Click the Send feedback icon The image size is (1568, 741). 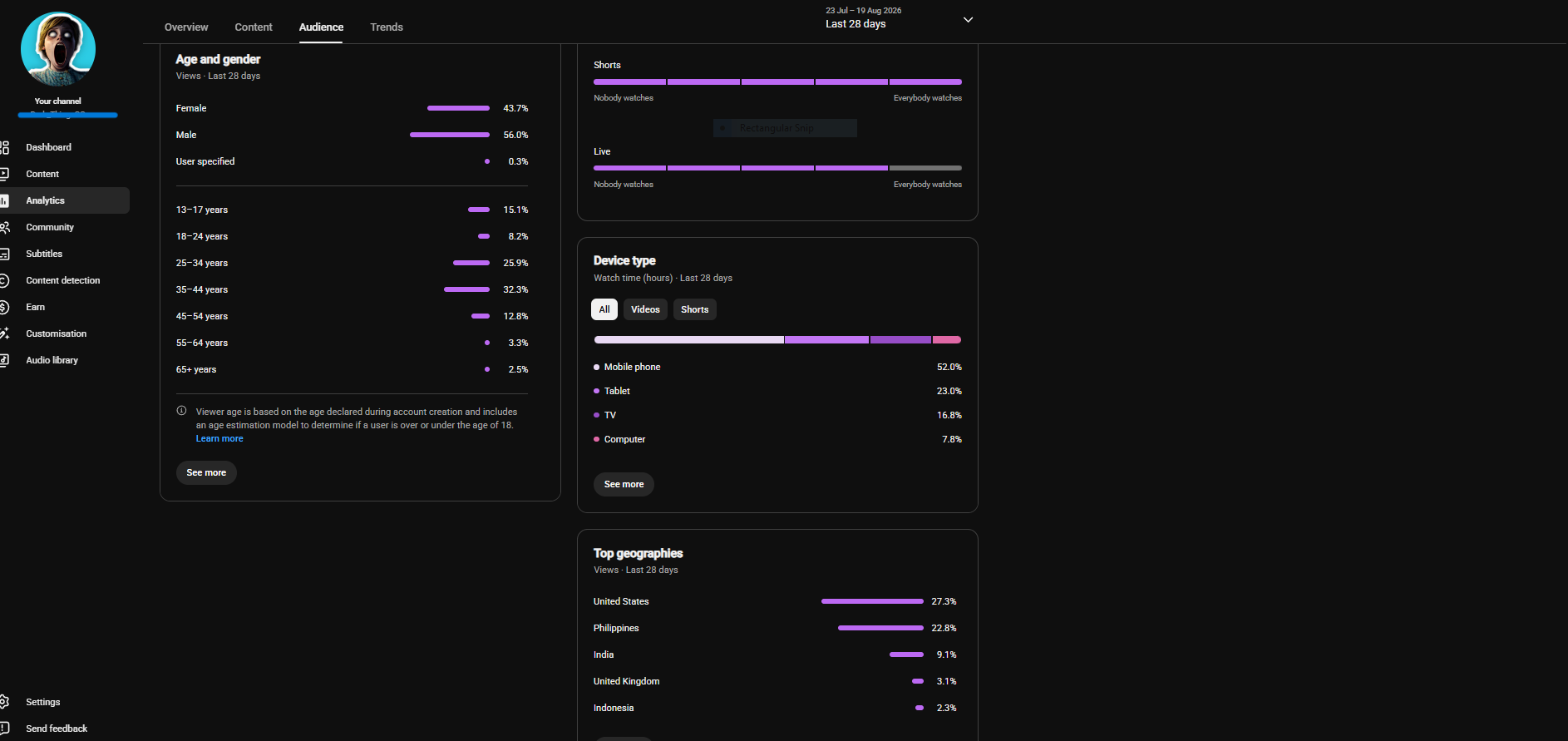[4, 729]
